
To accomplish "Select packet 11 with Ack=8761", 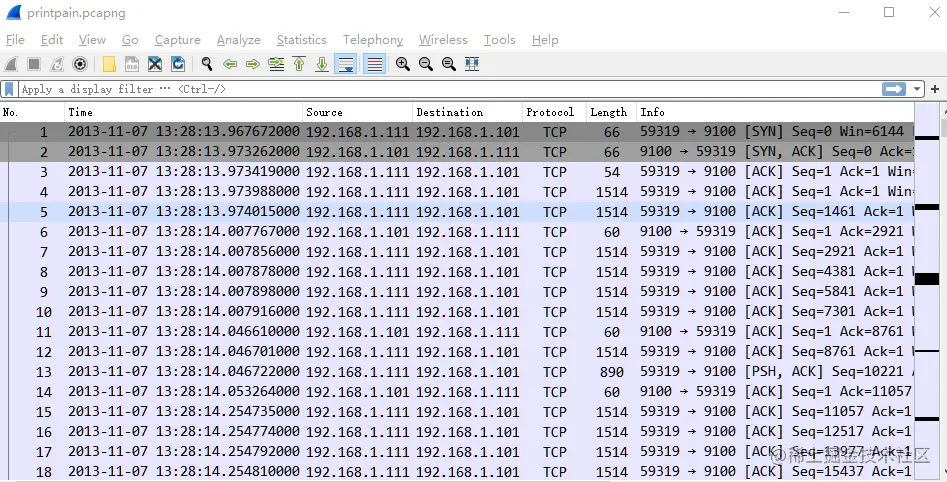I will point(457,332).
